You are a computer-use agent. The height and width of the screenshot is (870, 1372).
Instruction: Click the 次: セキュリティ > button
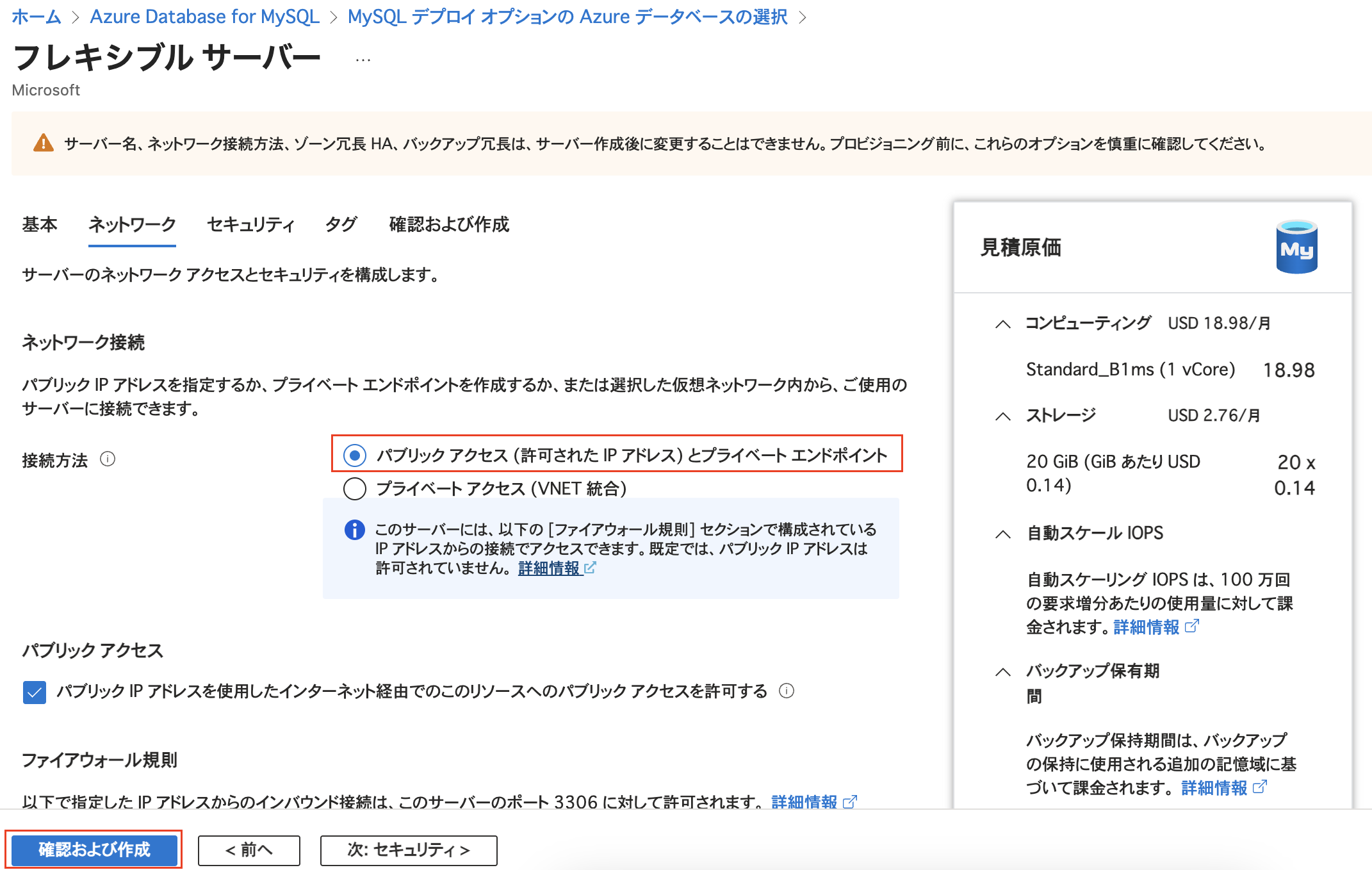tap(409, 850)
